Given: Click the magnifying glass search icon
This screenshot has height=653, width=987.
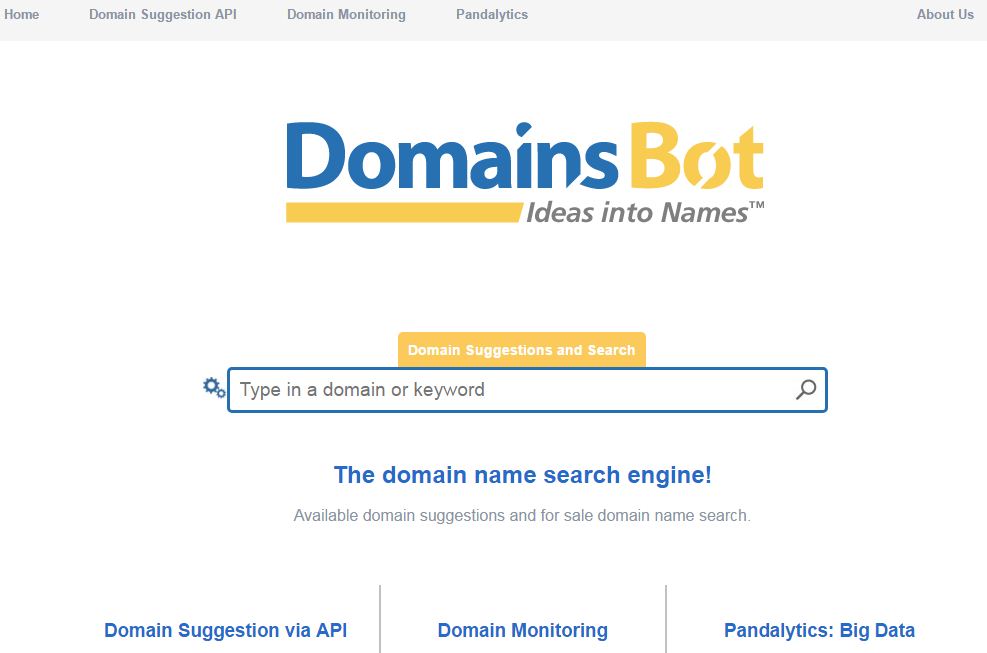Looking at the screenshot, I should [x=806, y=390].
